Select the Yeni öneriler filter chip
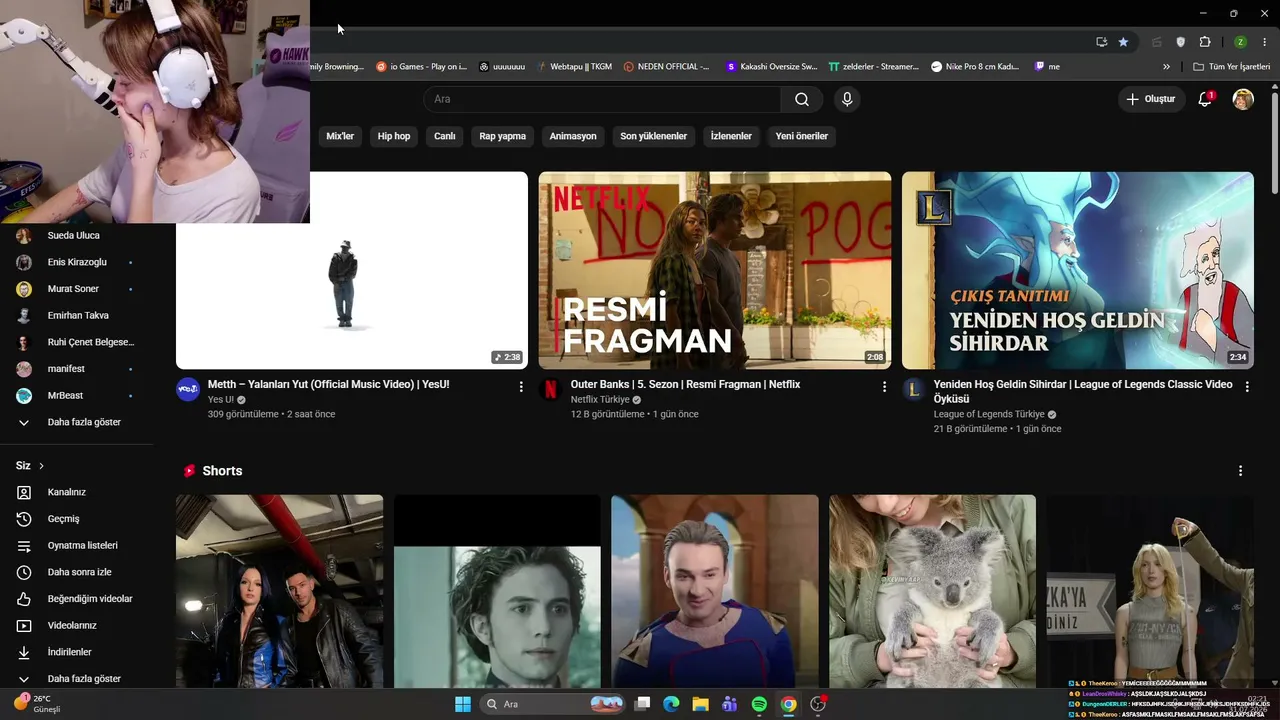This screenshot has height=720, width=1280. (x=802, y=136)
